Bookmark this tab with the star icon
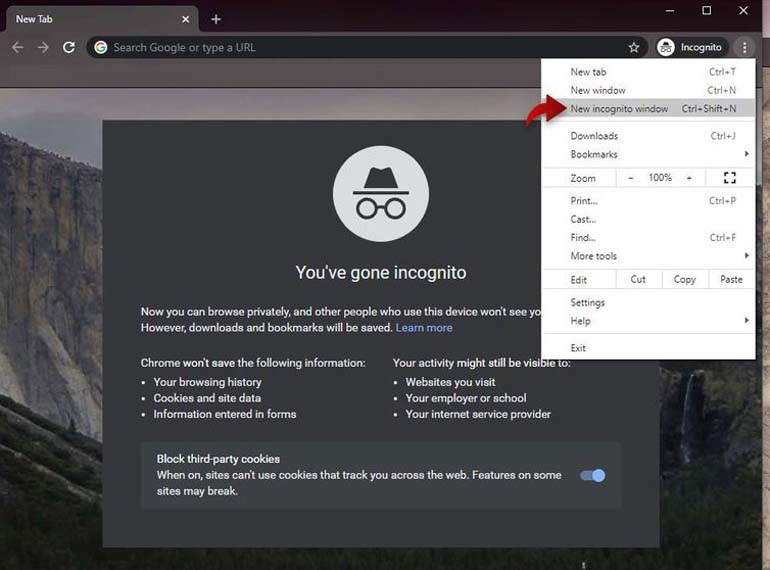This screenshot has height=570, width=770. pyautogui.click(x=633, y=47)
